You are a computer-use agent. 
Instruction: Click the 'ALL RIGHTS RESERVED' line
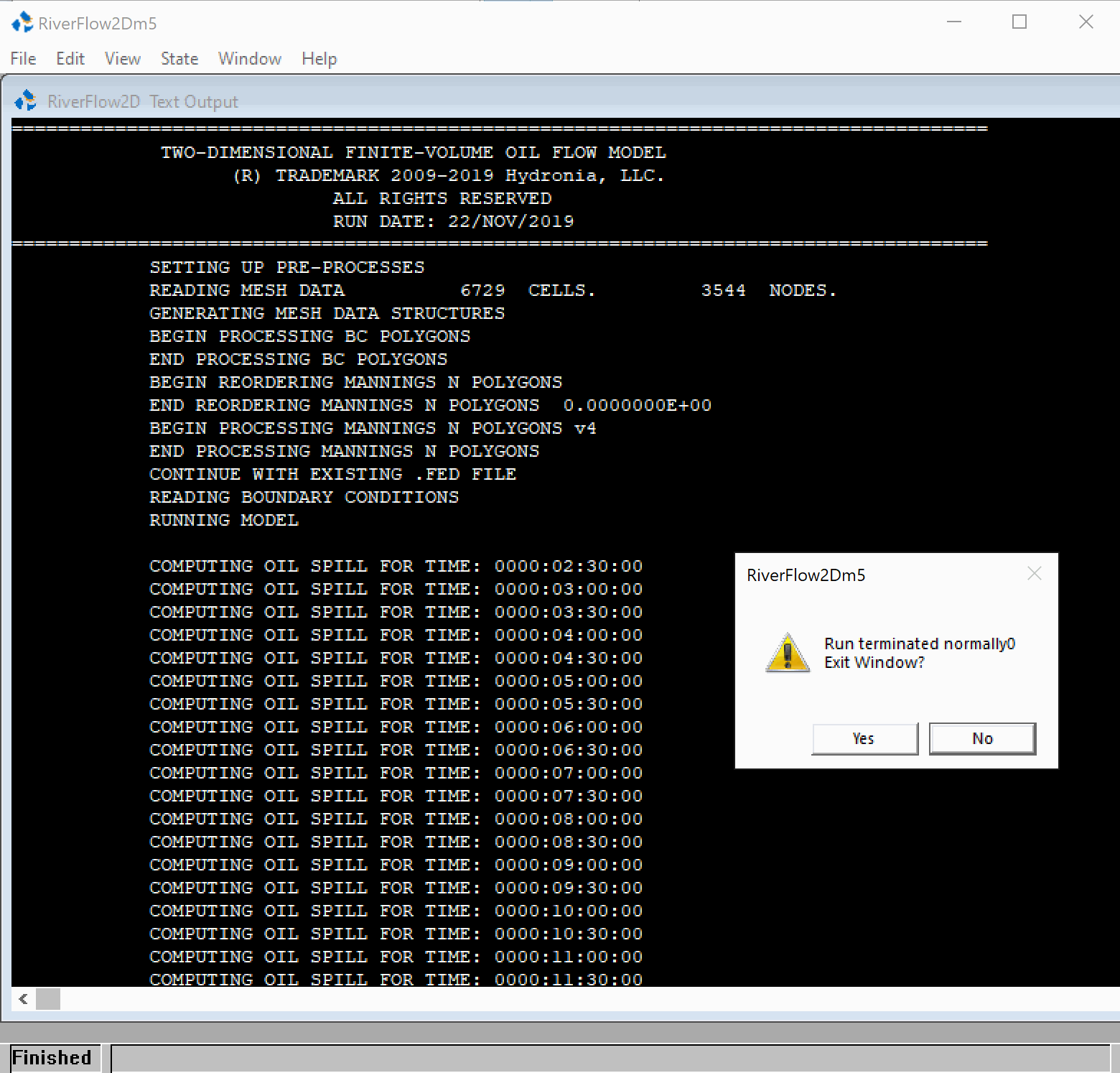point(442,198)
